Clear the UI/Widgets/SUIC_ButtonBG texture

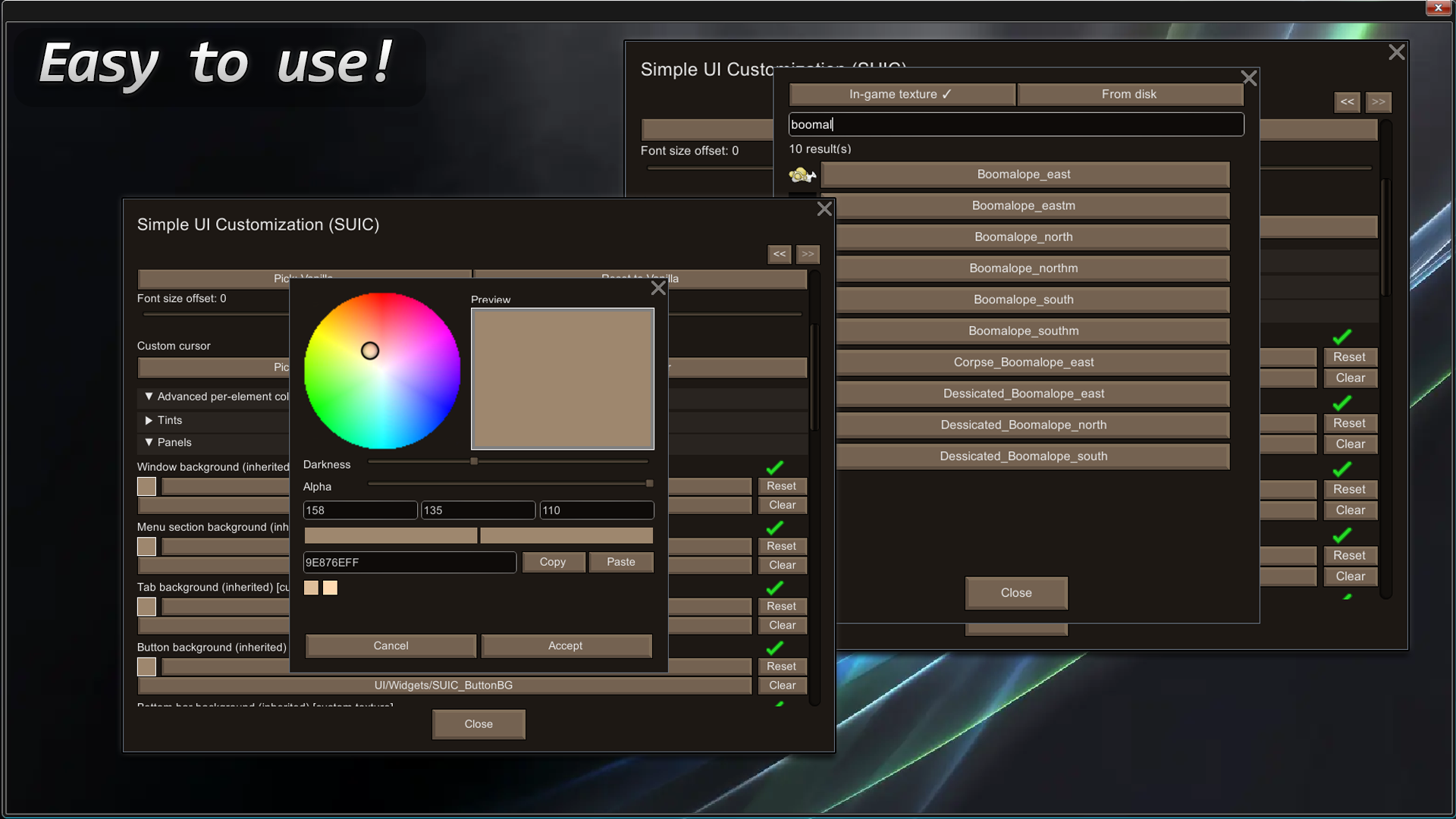[x=782, y=686]
